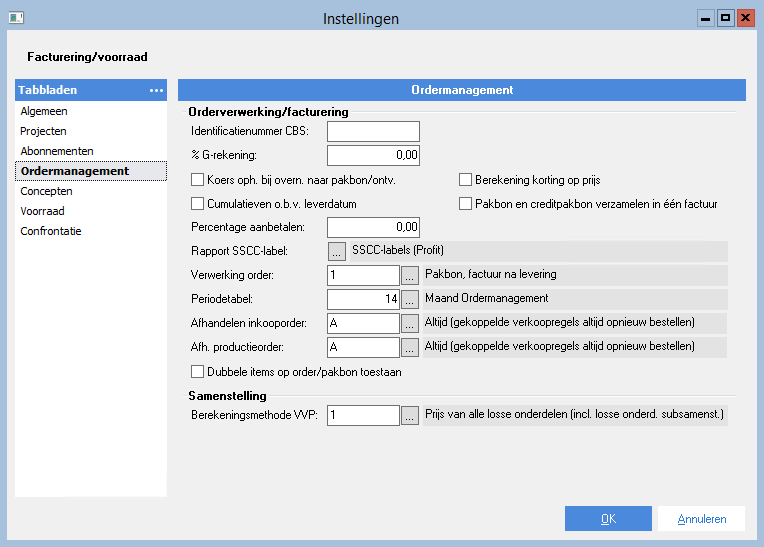This screenshot has height=547, width=764.
Task: Click the Periodetabel number field
Action: click(363, 300)
